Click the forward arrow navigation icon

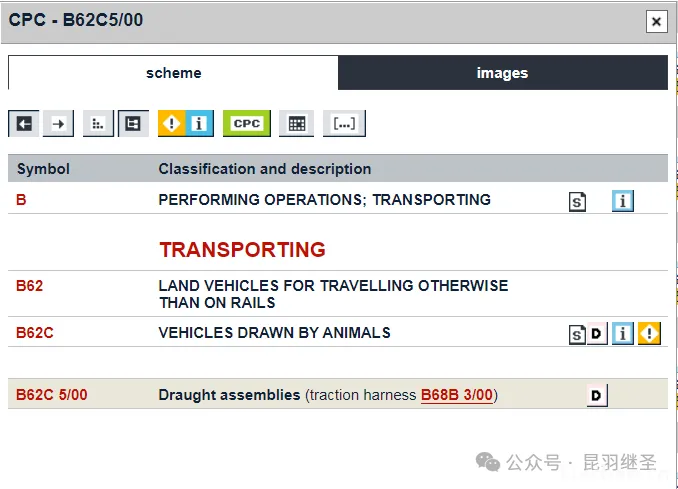[x=58, y=124]
